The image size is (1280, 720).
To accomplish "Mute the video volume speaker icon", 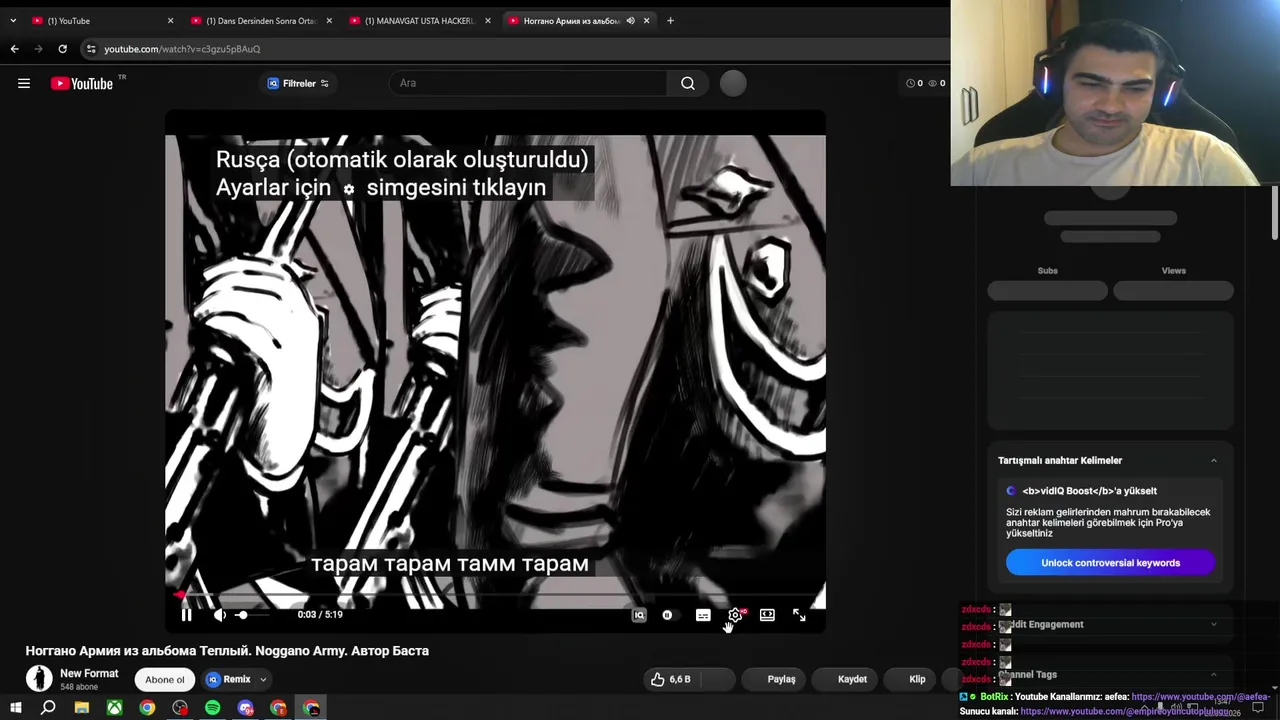I will pos(220,615).
